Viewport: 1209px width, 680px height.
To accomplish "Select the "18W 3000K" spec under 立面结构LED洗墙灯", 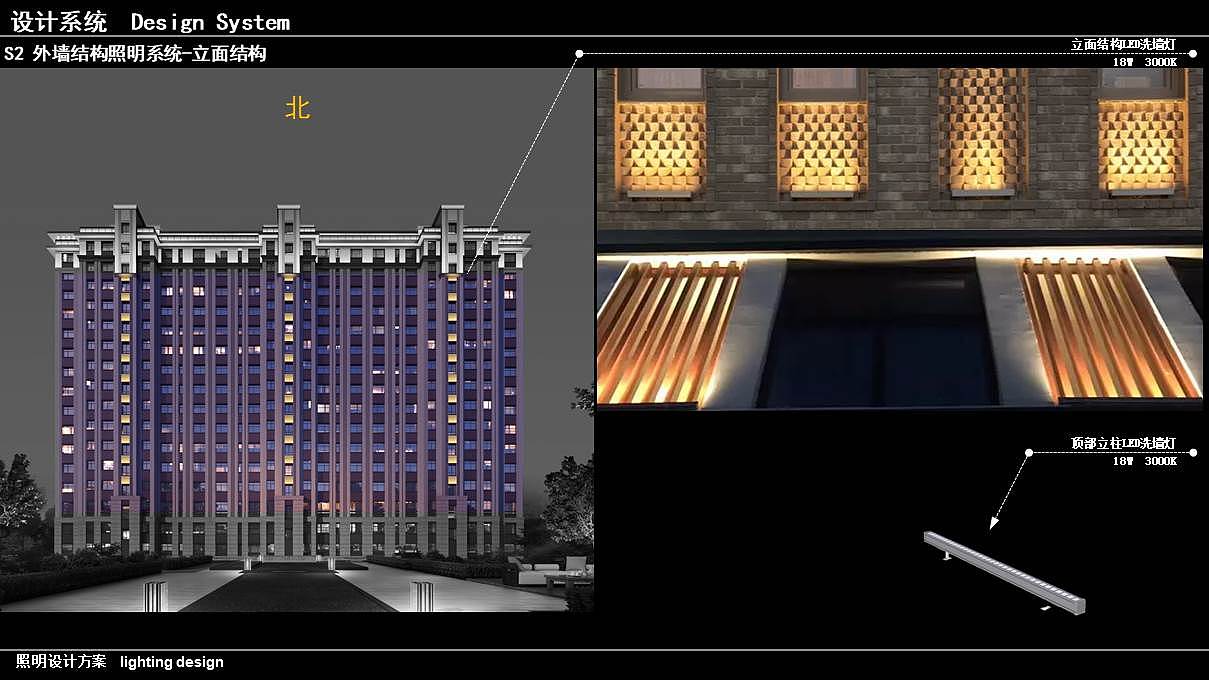I will pyautogui.click(x=1145, y=62).
